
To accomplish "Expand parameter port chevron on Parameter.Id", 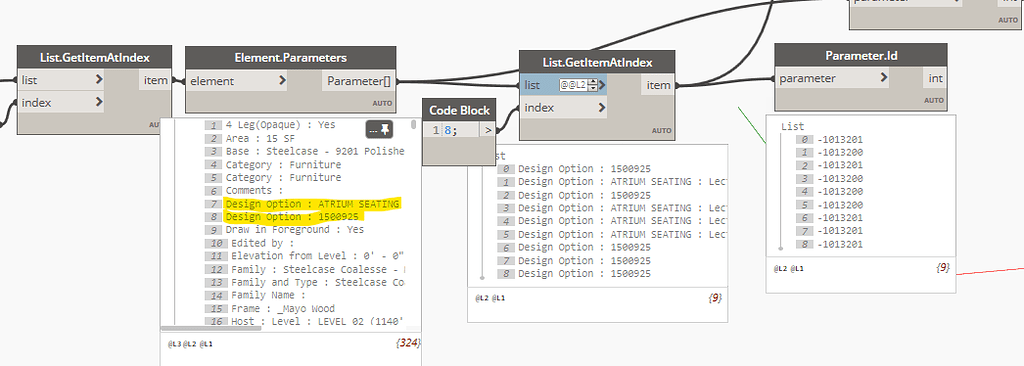I will click(883, 78).
